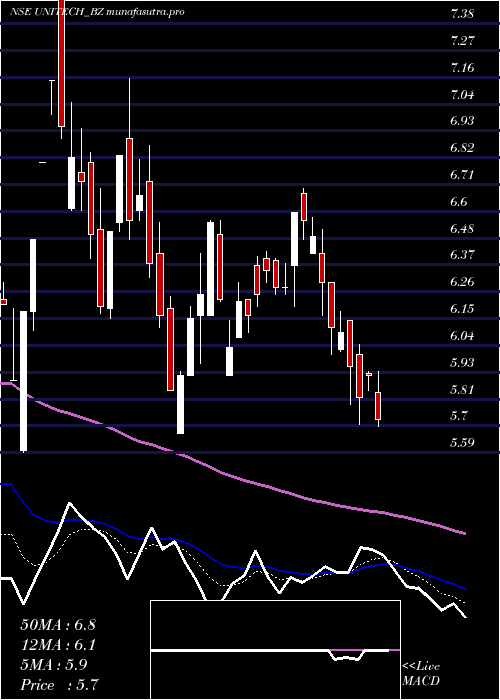Click the 7.27 price axis label
Image resolution: width=500 pixels, height=700 pixels.
click(462, 41)
